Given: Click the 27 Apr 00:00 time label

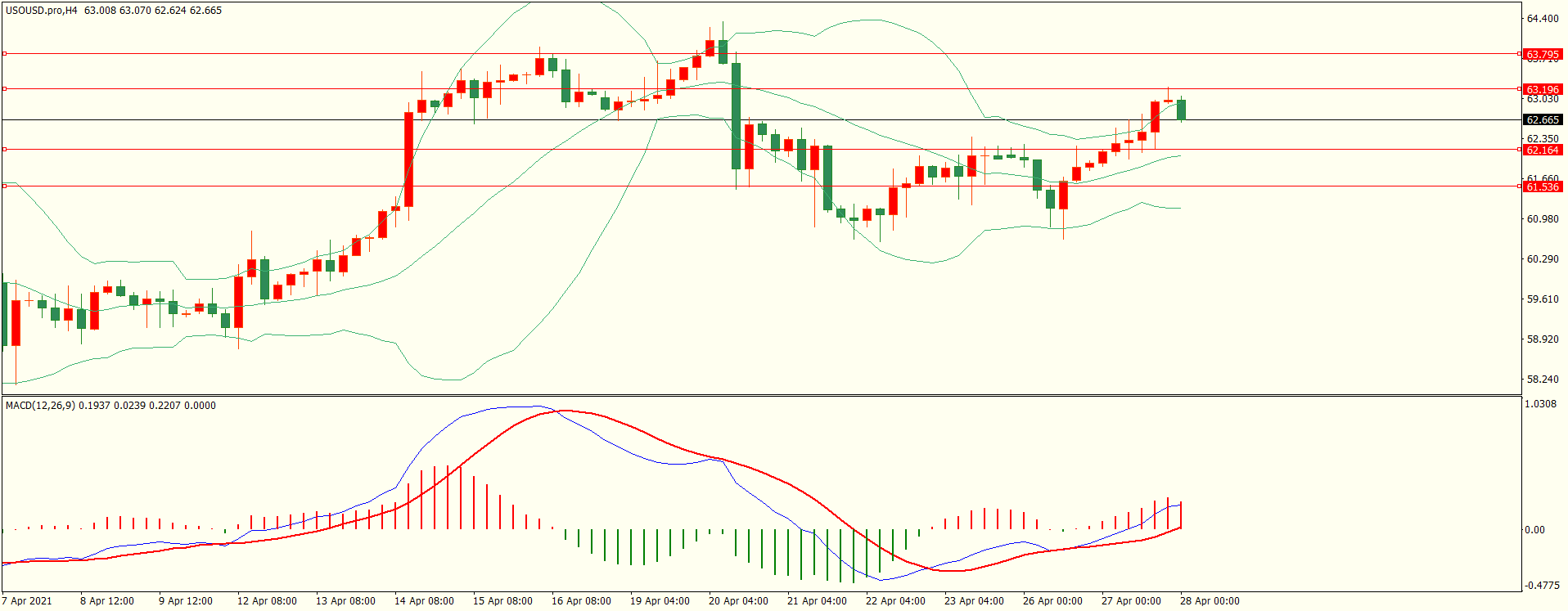Looking at the screenshot, I should click(1131, 601).
